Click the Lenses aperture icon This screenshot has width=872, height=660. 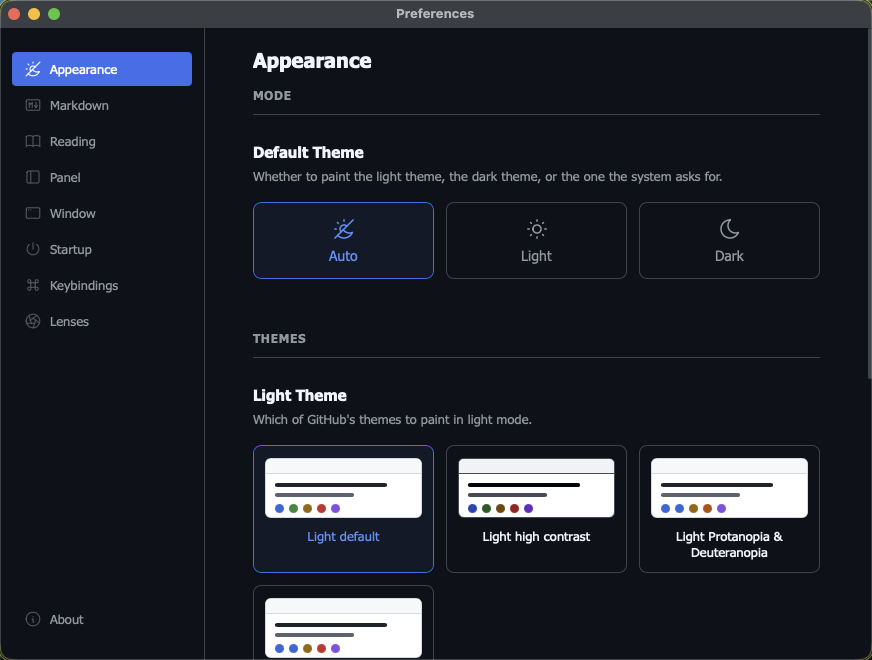(33, 321)
